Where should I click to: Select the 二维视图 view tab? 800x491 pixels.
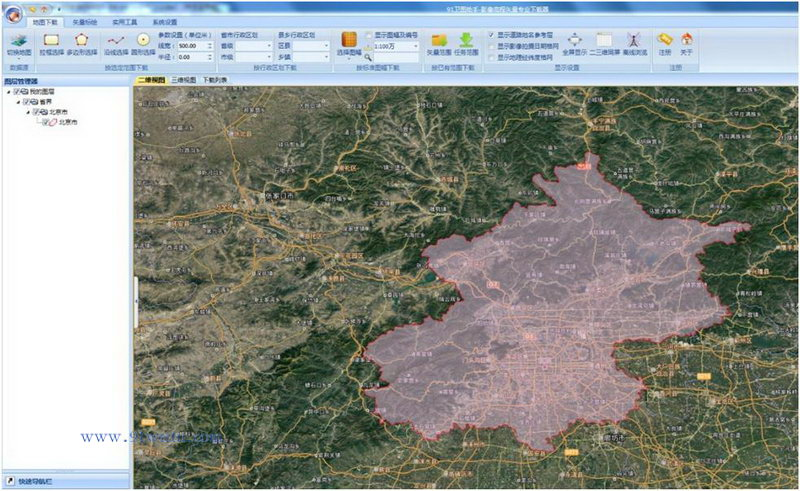(x=152, y=80)
